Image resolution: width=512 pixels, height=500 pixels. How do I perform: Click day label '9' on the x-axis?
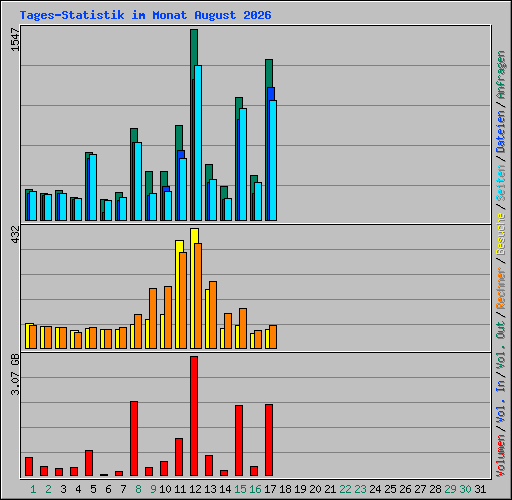[153, 489]
